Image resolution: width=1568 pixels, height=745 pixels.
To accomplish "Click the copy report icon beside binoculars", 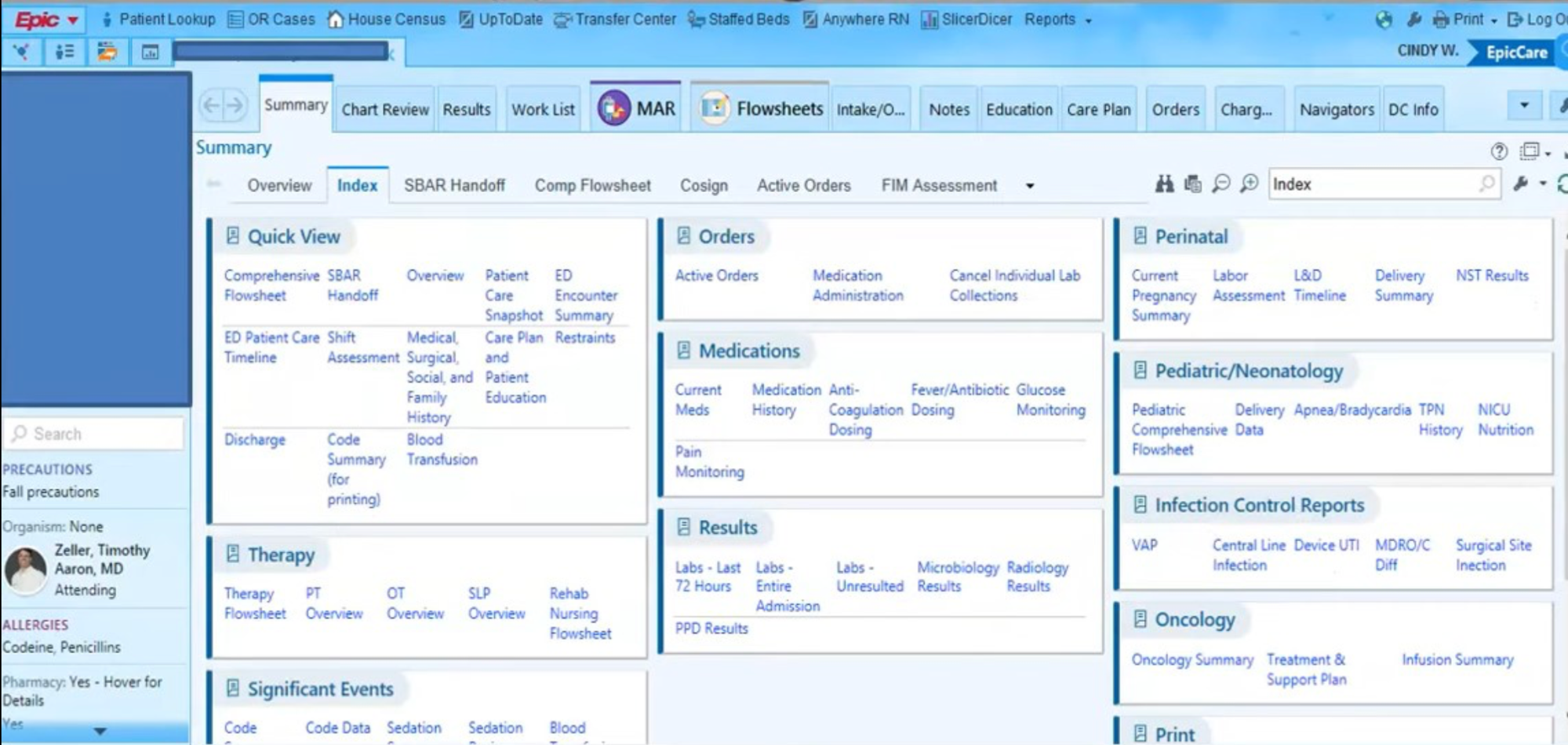I will tap(1193, 184).
